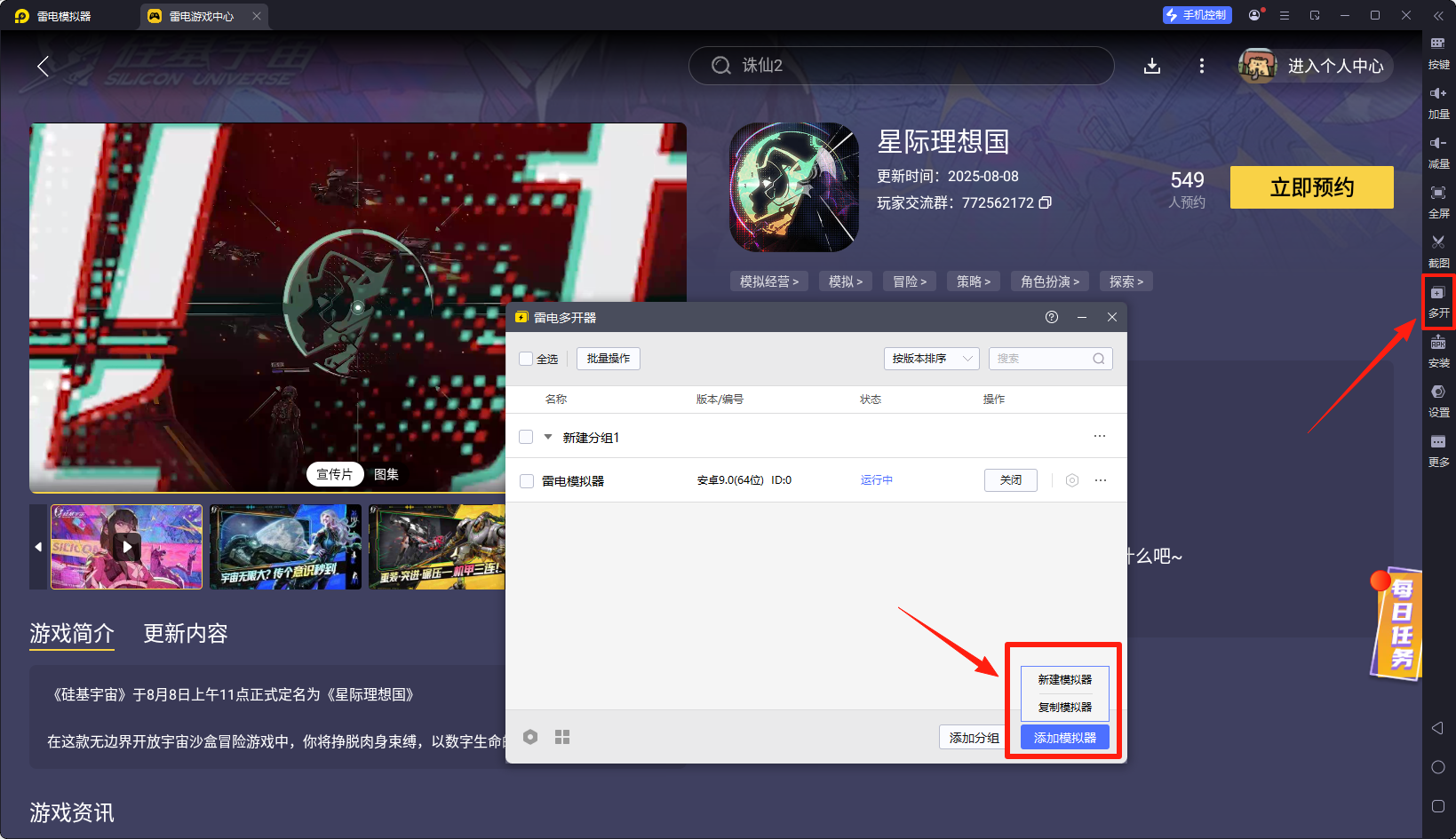This screenshot has width=1456, height=839.
Task: Open help in 雷电多开器 window
Action: pyautogui.click(x=1052, y=317)
